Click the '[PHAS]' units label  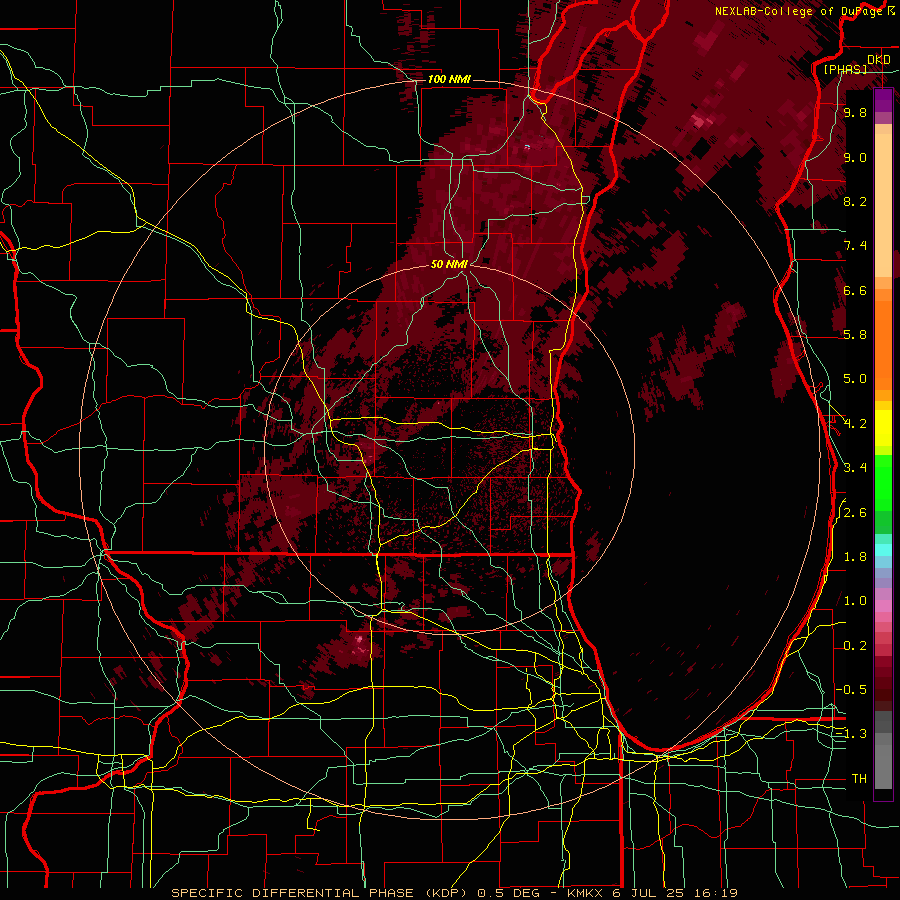pos(845,69)
